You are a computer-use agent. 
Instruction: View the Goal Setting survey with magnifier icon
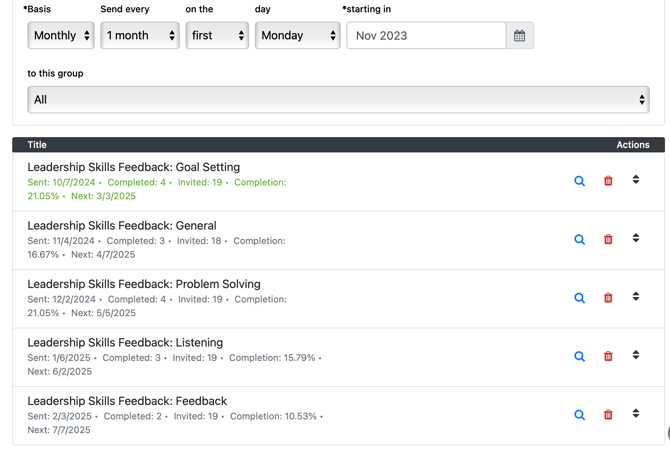click(579, 181)
